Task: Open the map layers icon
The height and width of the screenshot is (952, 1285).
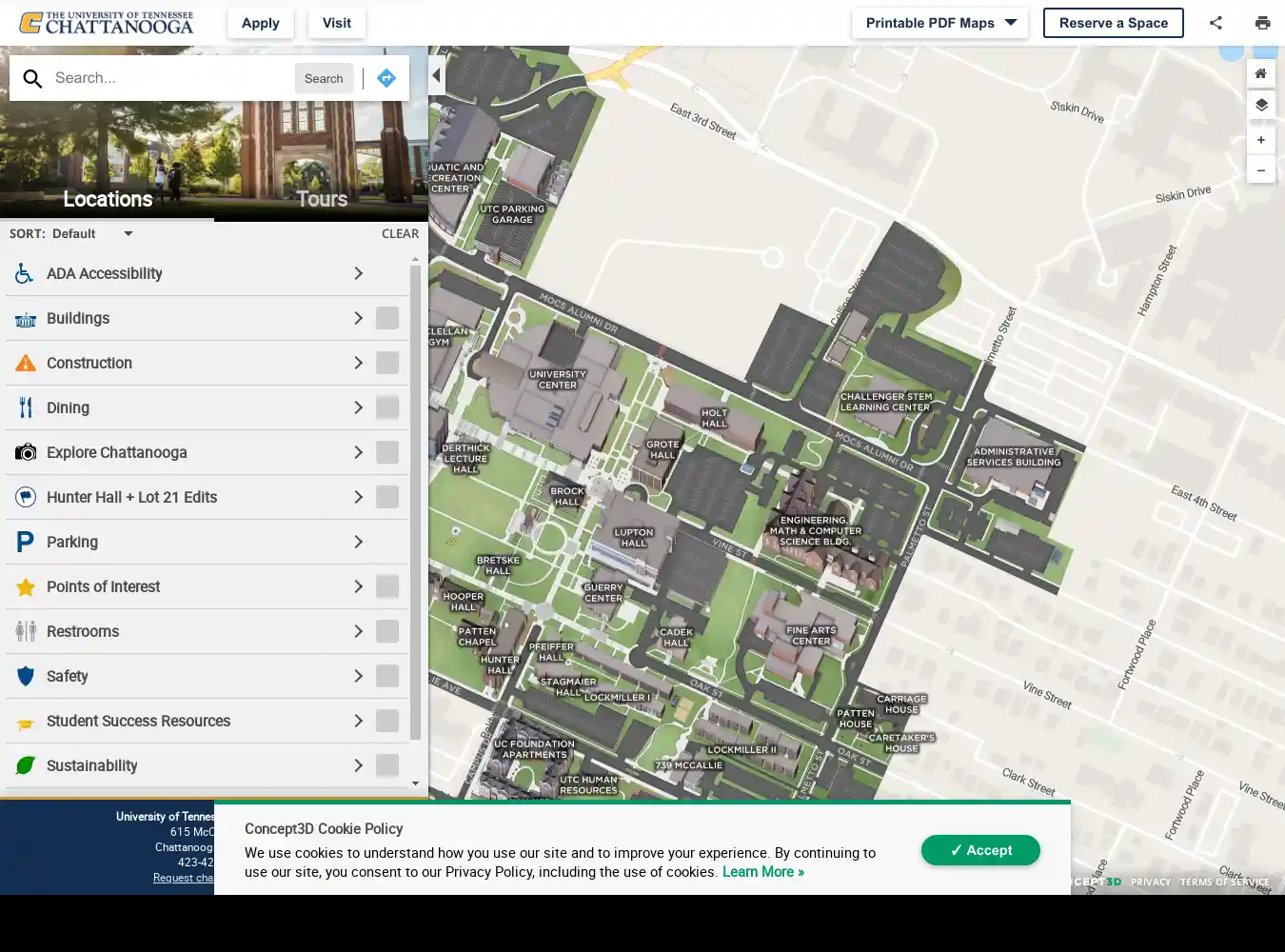Action: coord(1261,105)
